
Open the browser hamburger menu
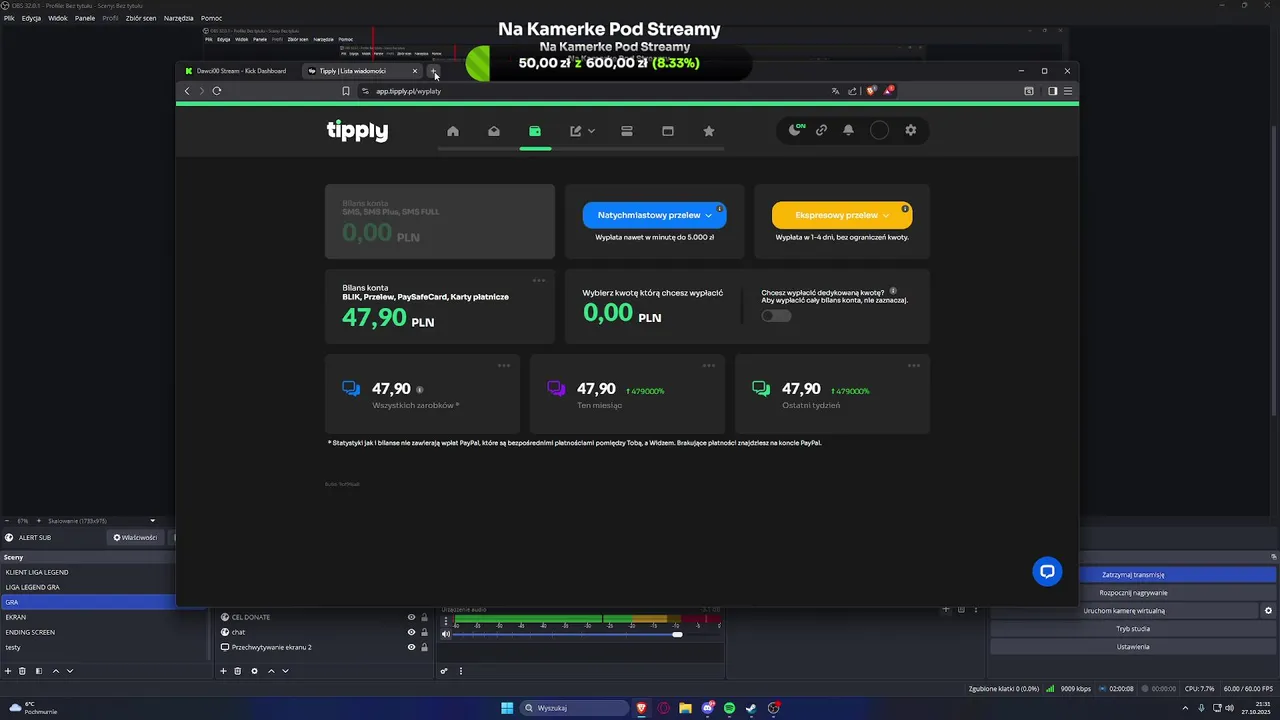click(1068, 91)
